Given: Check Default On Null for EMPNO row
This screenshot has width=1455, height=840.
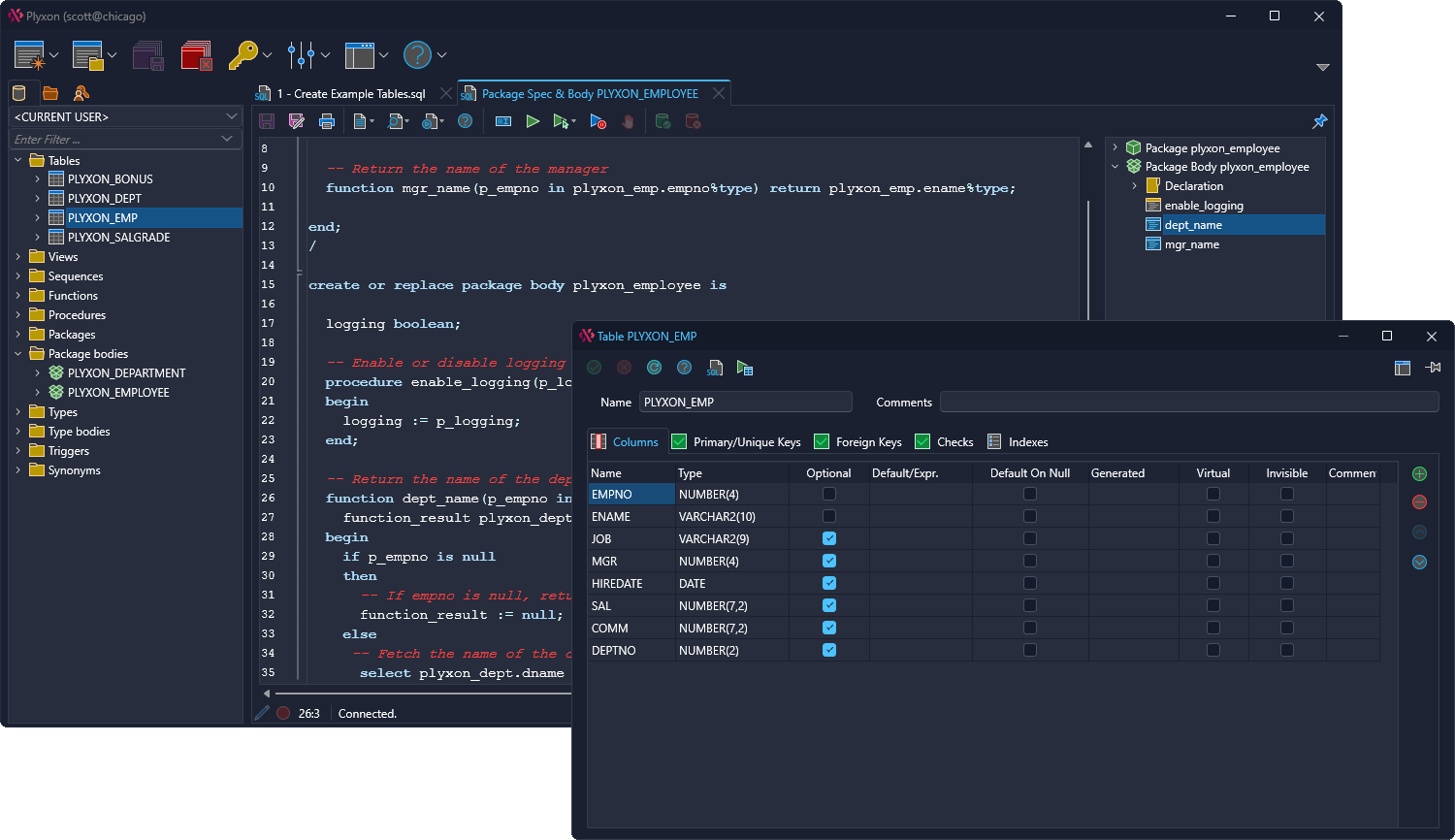Looking at the screenshot, I should click(x=1030, y=494).
